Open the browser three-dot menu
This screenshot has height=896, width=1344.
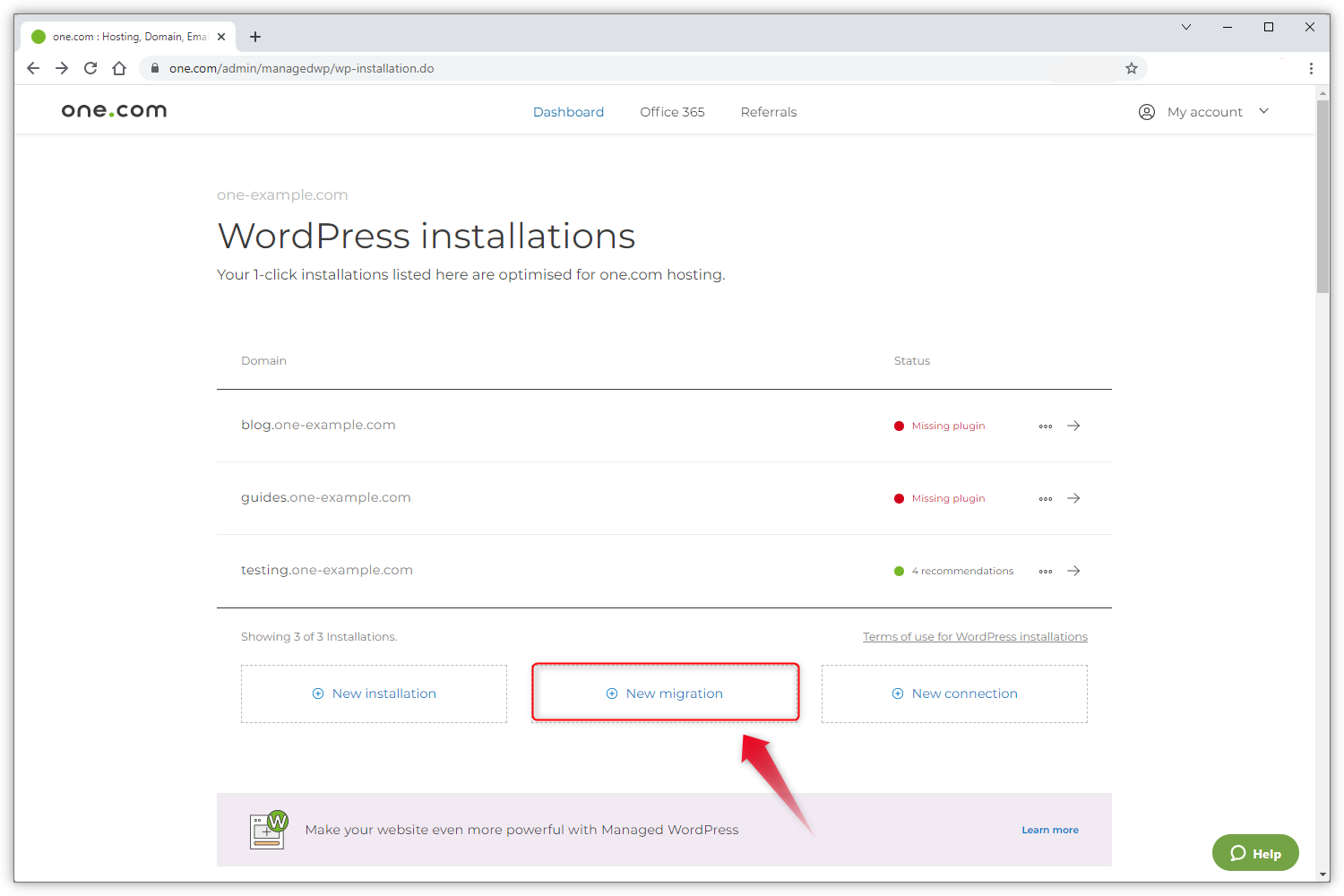pos(1311,68)
